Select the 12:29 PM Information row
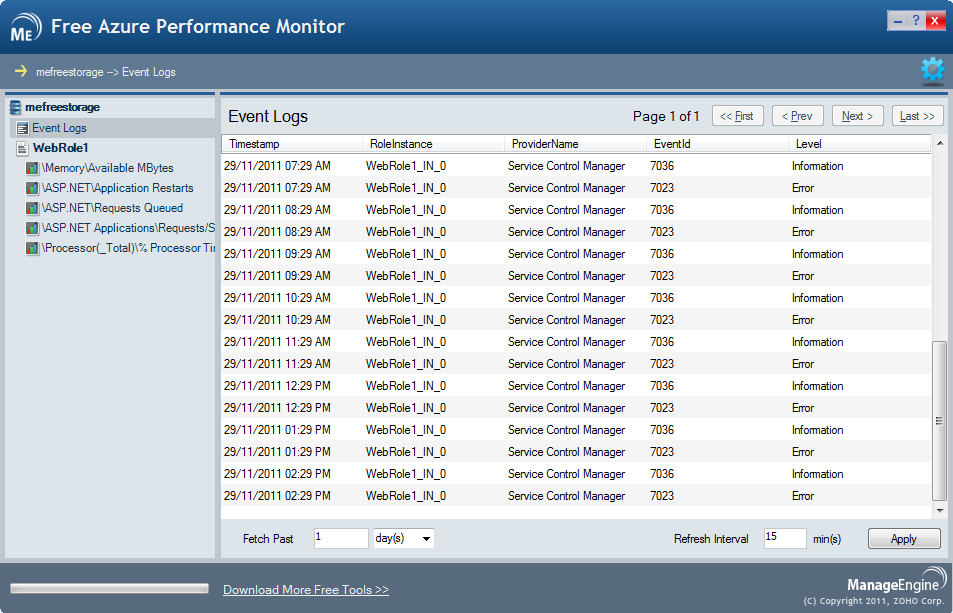Screen dimensions: 953x613 point(576,386)
